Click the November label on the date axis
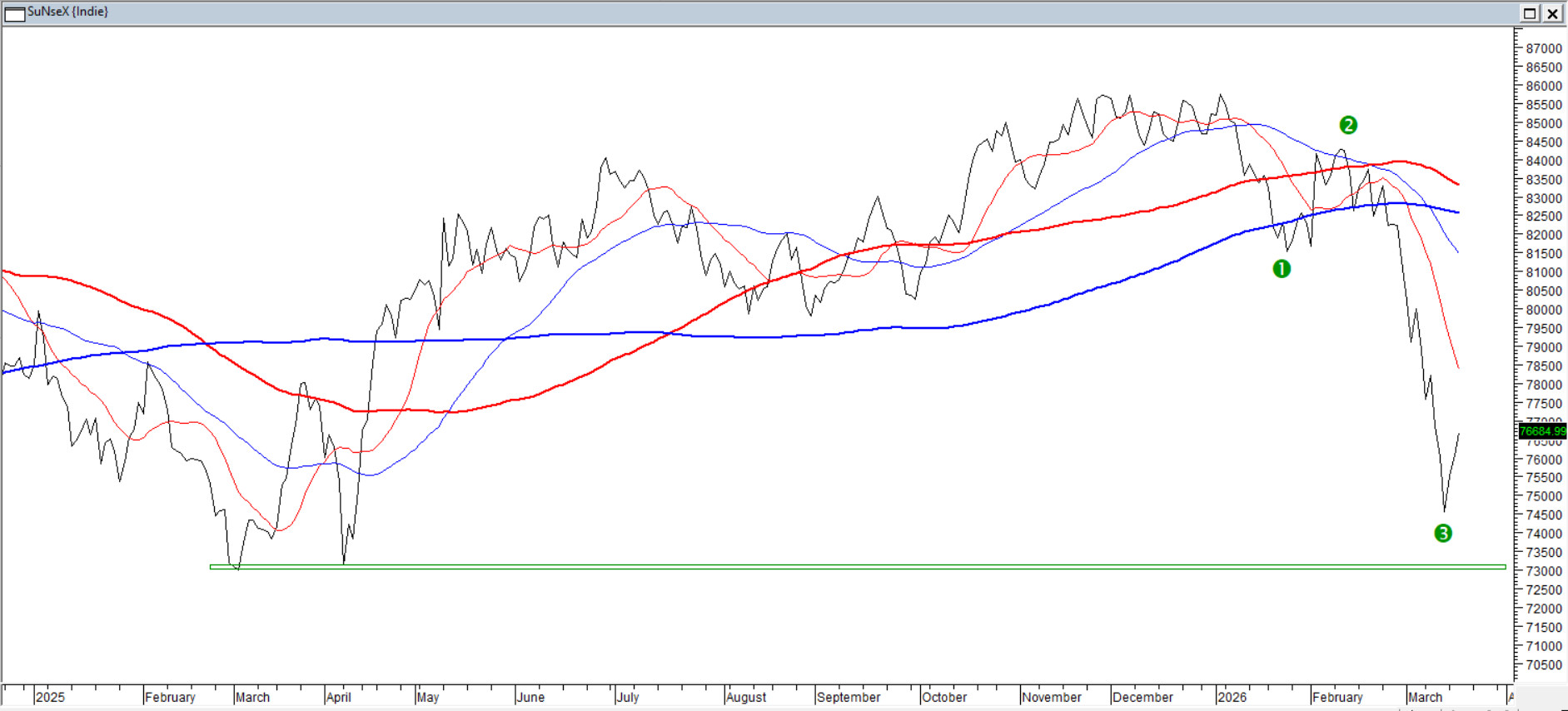 1052,697
